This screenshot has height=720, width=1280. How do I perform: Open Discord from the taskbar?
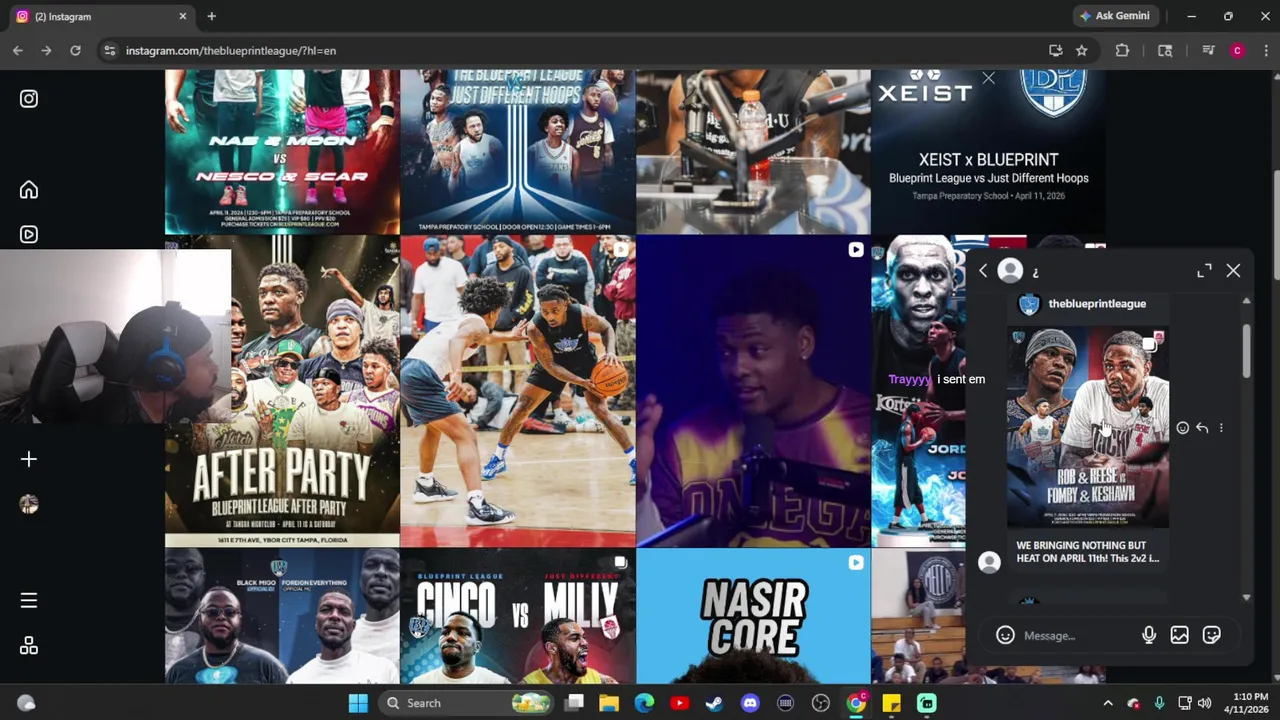click(750, 703)
